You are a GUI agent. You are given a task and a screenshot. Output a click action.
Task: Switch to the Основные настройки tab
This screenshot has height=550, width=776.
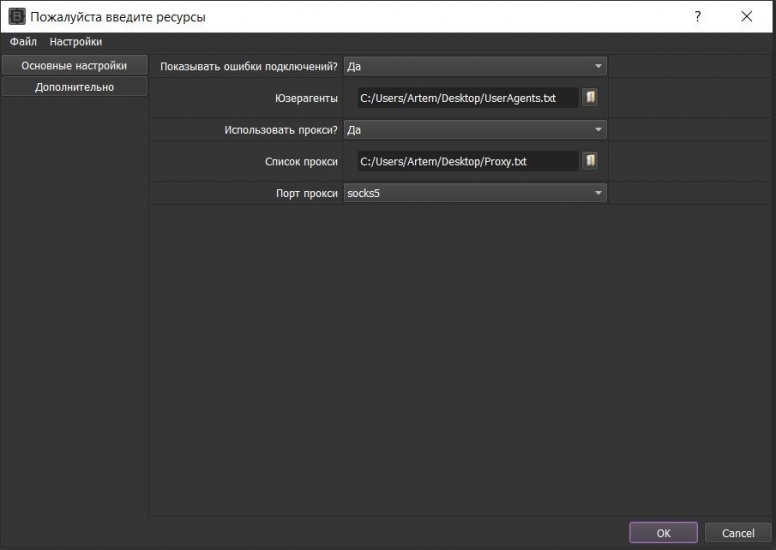tap(74, 66)
